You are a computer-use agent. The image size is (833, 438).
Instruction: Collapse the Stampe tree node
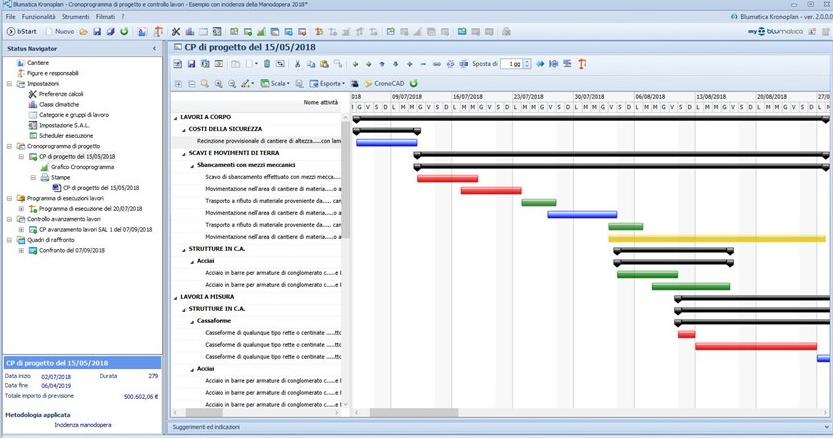tap(32, 177)
